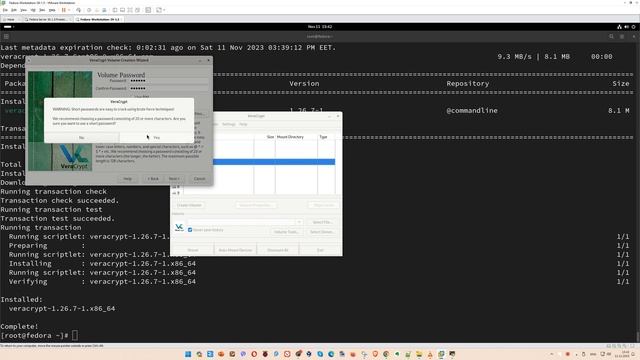Image resolution: width=640 pixels, height=360 pixels.
Task: Open Settings menu in VeraCrypt main window
Action: (x=229, y=124)
